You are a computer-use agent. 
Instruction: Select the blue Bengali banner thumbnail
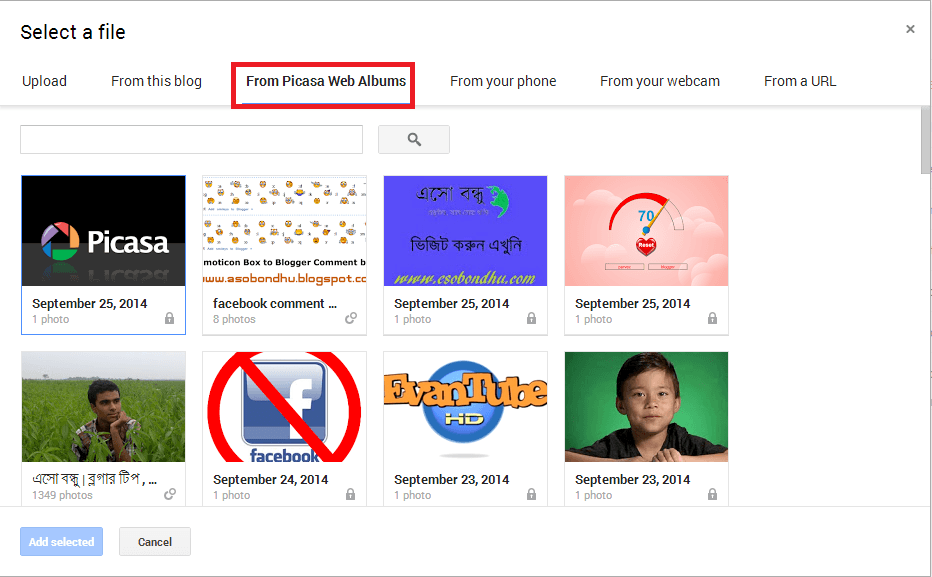tap(465, 231)
